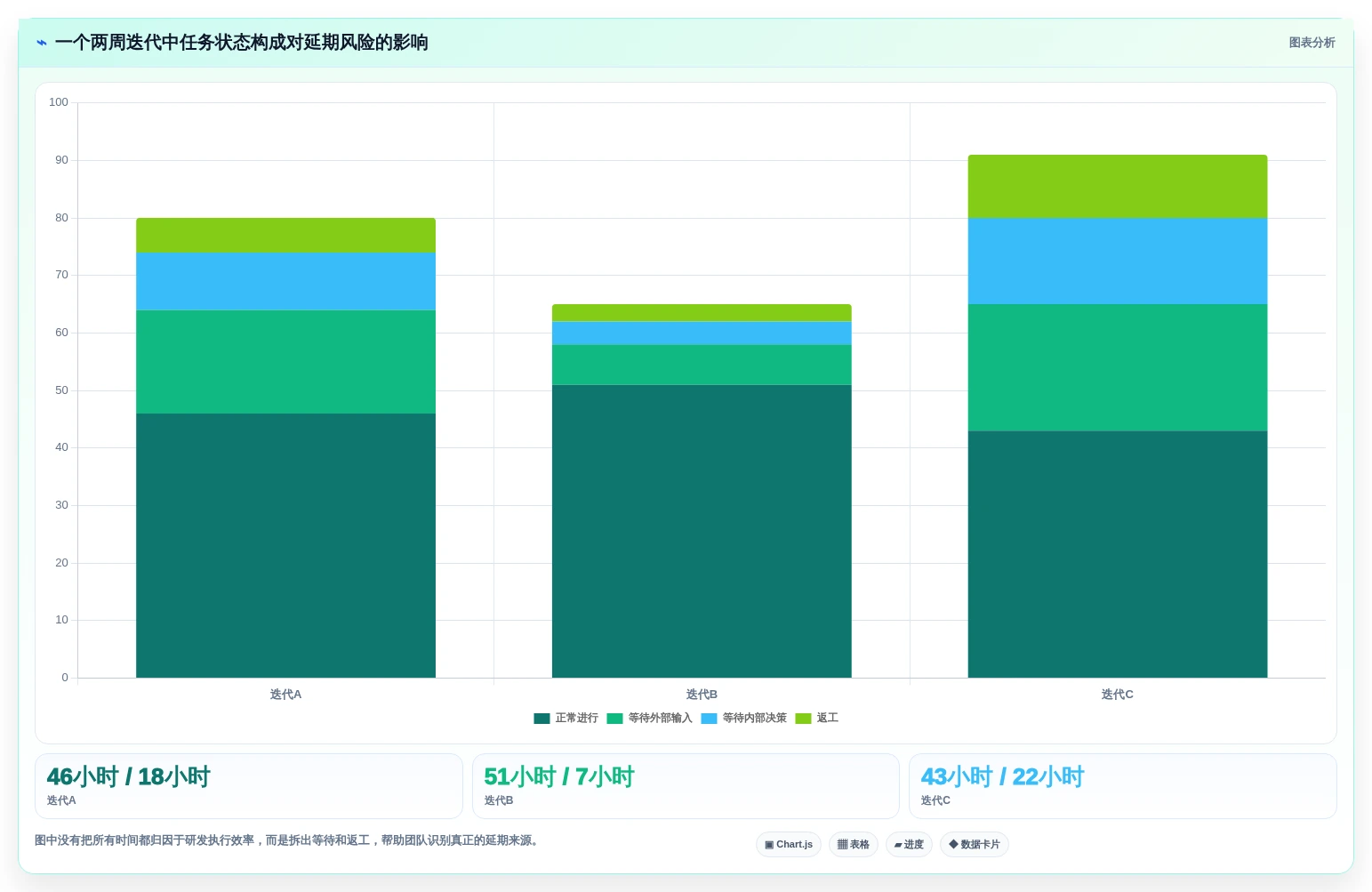Click the dark teal 正常进行 legend swatch
The height and width of the screenshot is (892, 1372).
pyautogui.click(x=542, y=719)
